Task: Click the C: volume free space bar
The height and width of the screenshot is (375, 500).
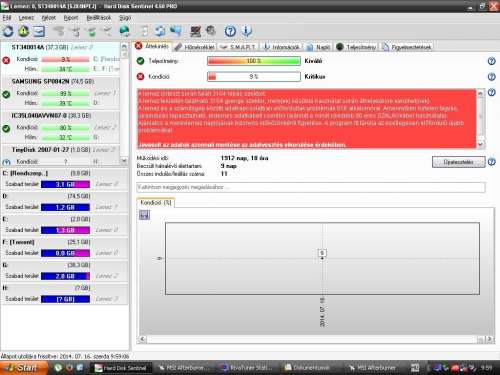Action: click(65, 184)
